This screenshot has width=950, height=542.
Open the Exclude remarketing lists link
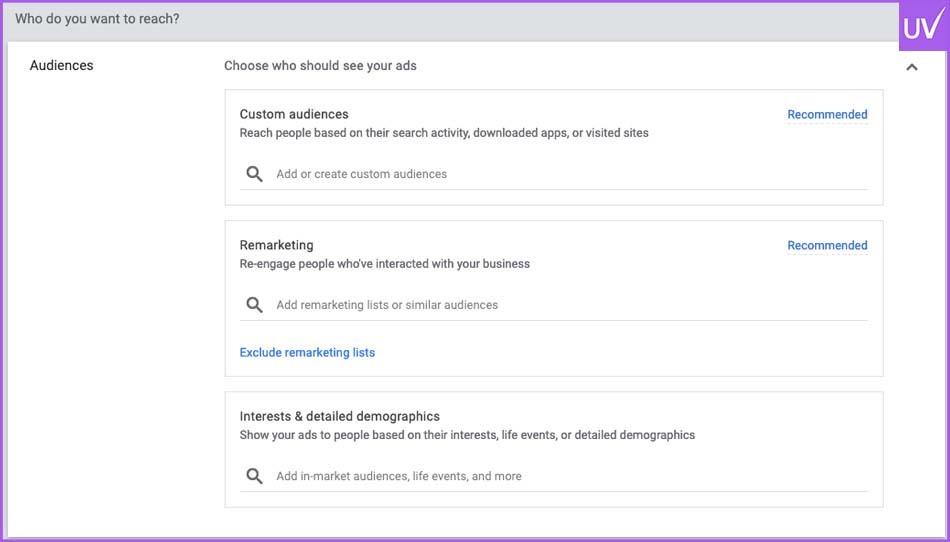pyautogui.click(x=307, y=352)
